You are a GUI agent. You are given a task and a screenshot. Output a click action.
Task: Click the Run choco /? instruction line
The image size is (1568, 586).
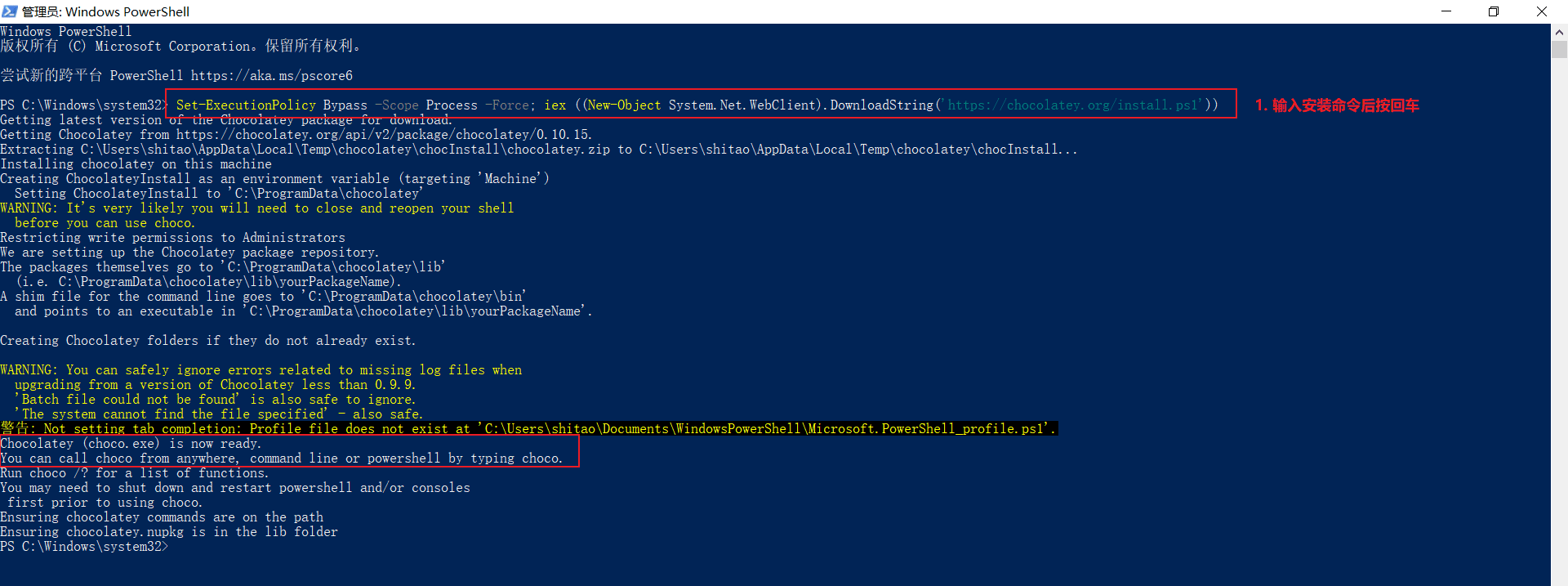click(135, 472)
